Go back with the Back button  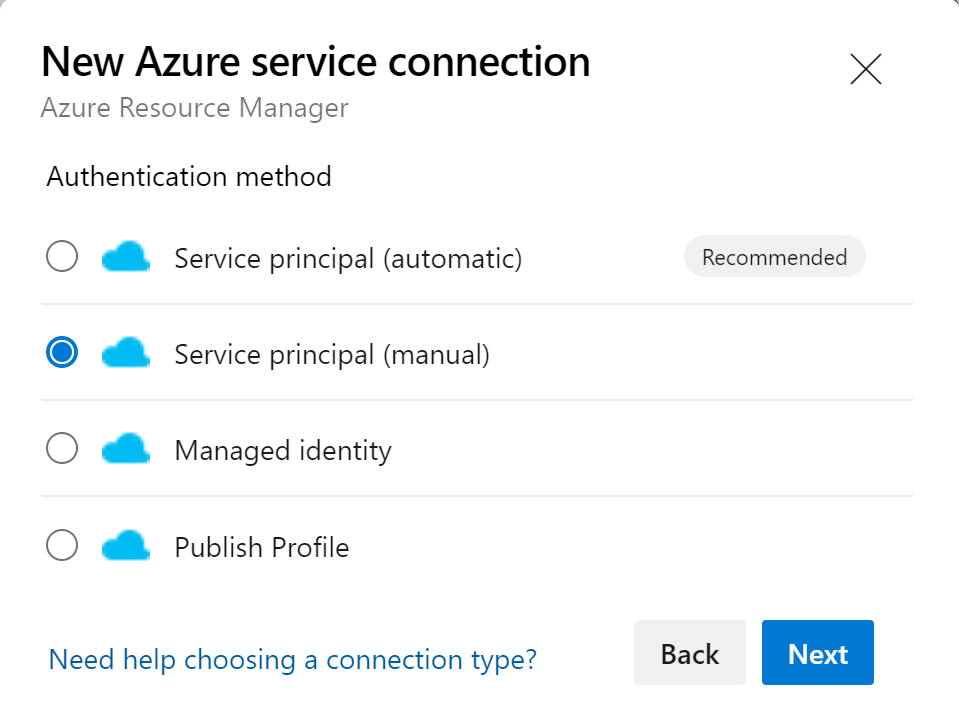coord(690,653)
